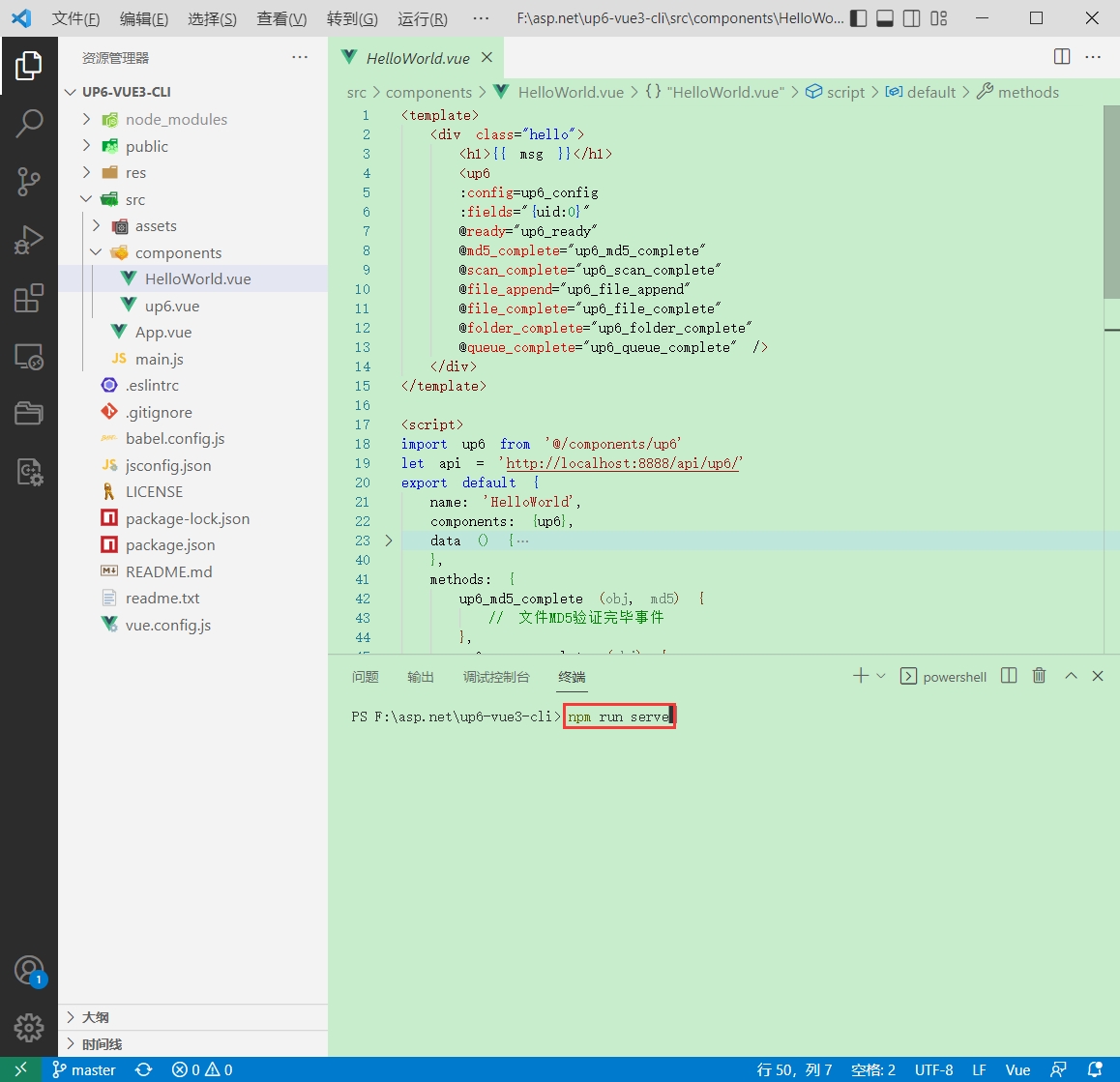Image resolution: width=1120 pixels, height=1082 pixels.
Task: Open package.json in the explorer
Action: [170, 544]
